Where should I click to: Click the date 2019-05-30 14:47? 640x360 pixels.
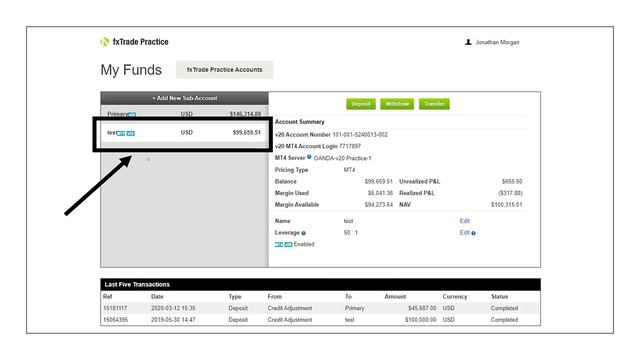[x=173, y=320]
